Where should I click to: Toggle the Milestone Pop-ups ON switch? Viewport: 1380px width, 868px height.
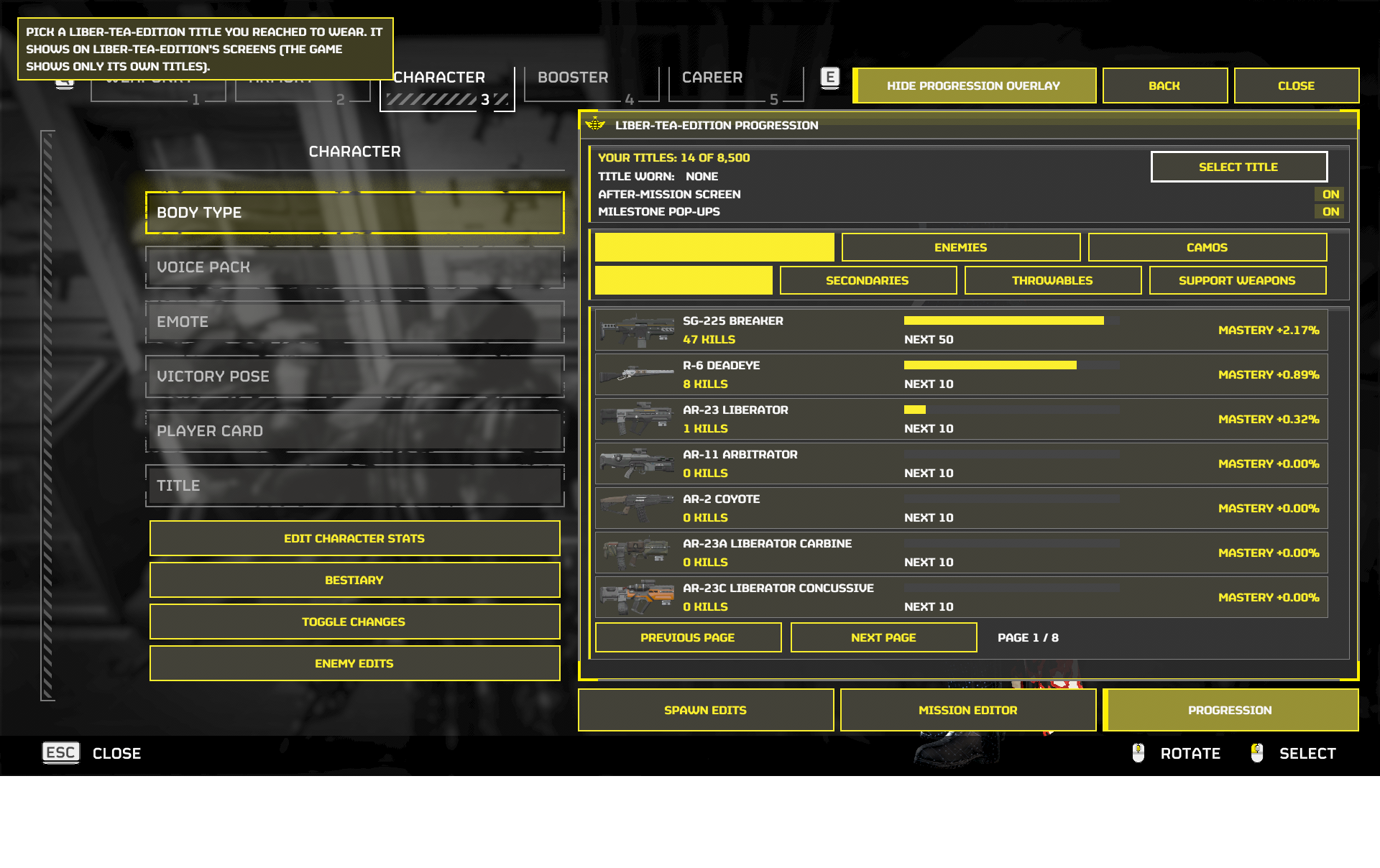click(1330, 211)
